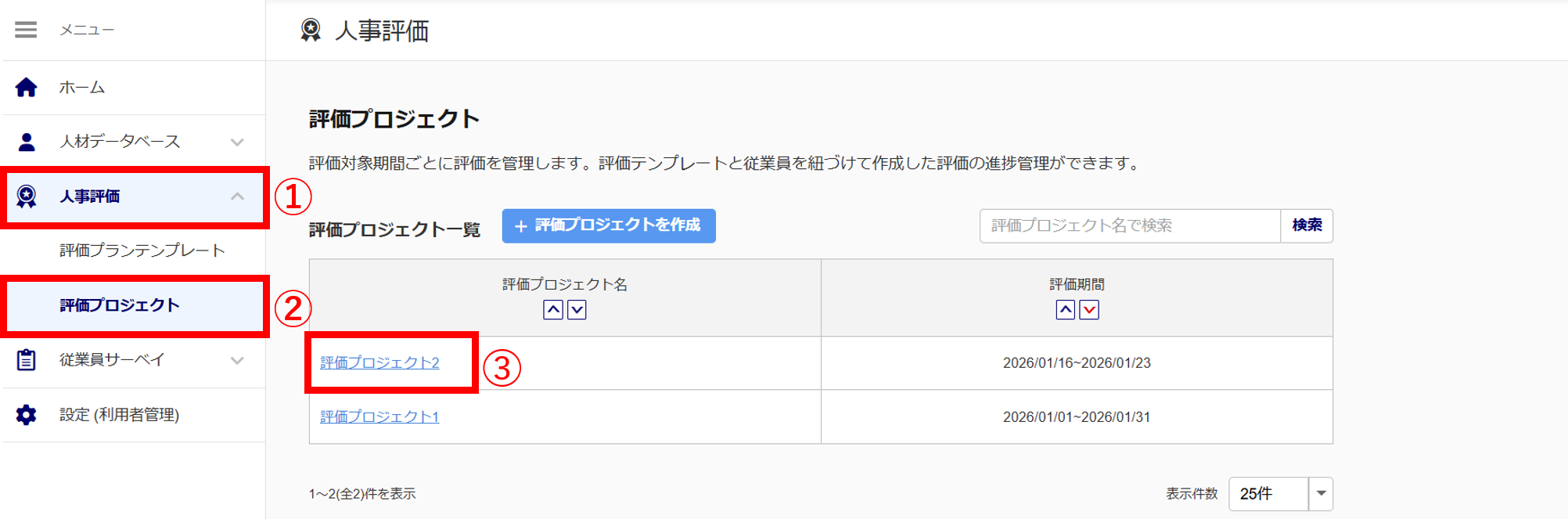1568x519 pixels.
Task: Click the home icon in sidebar
Action: [x=27, y=87]
